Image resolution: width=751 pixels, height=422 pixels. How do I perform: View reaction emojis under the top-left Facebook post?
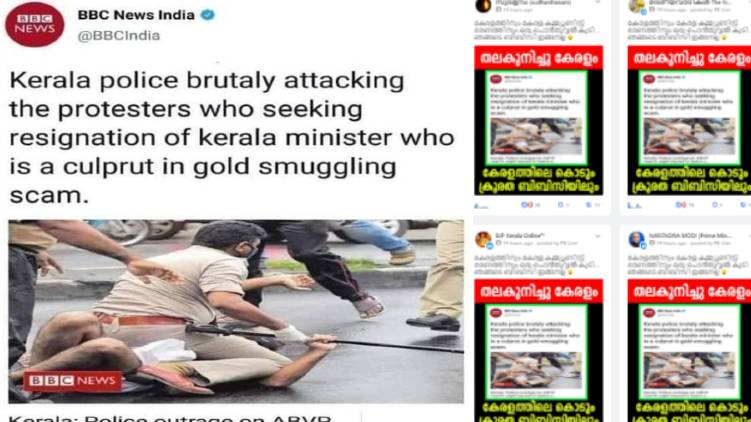tap(526, 205)
